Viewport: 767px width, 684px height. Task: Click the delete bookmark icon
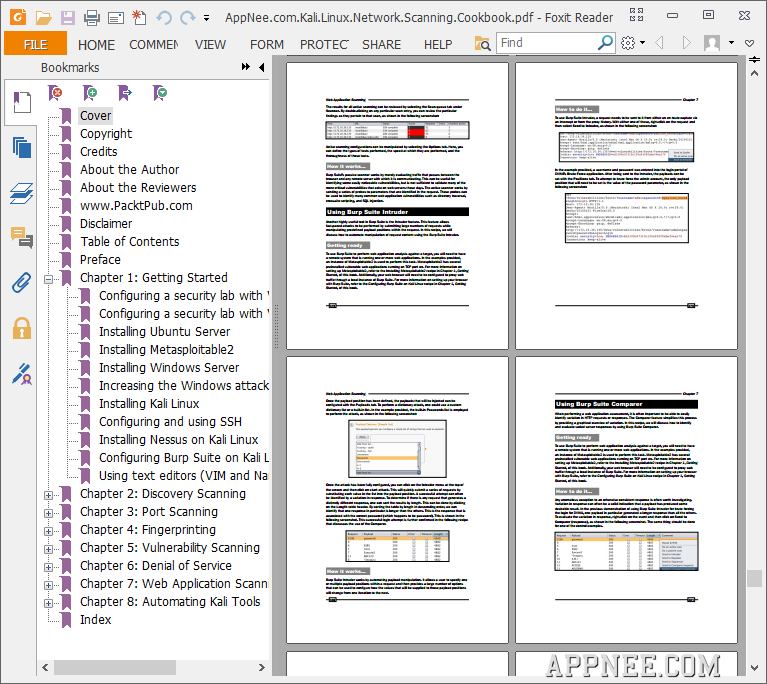[56, 92]
